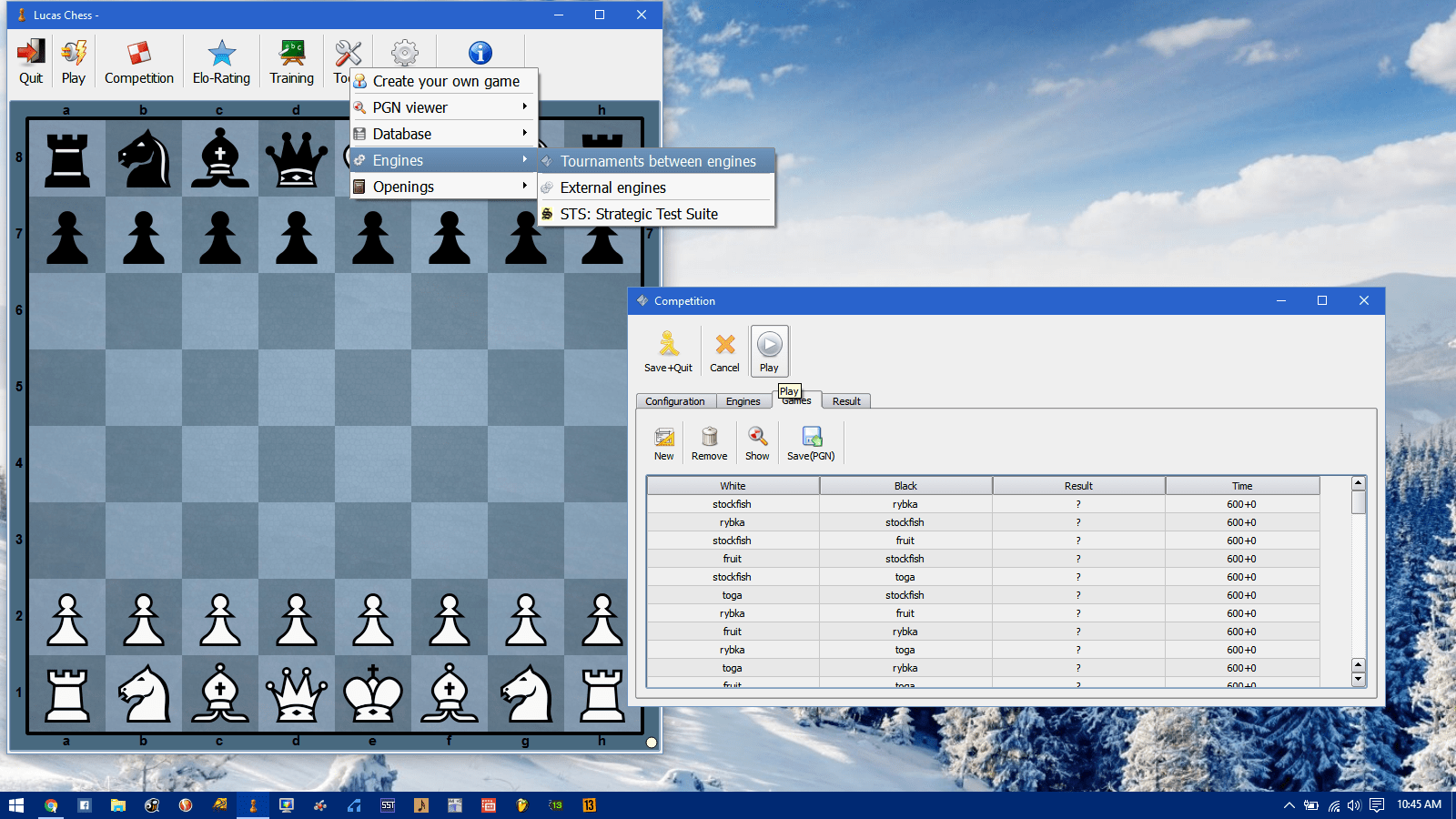
Task: Click the games list scroll-down arrow
Action: [1358, 680]
